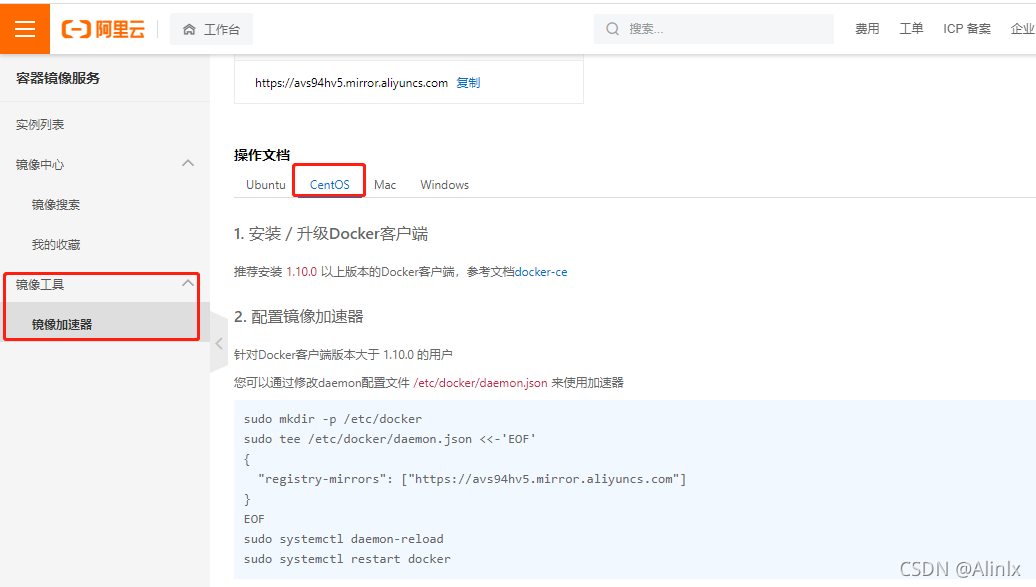This screenshot has width=1036, height=587.
Task: Open the docker-ce documentation link
Action: pos(541,272)
